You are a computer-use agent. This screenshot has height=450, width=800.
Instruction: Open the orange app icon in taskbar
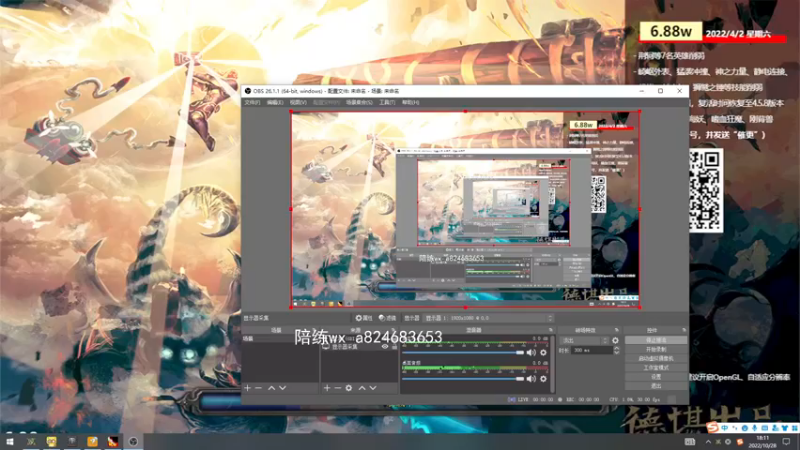92,442
